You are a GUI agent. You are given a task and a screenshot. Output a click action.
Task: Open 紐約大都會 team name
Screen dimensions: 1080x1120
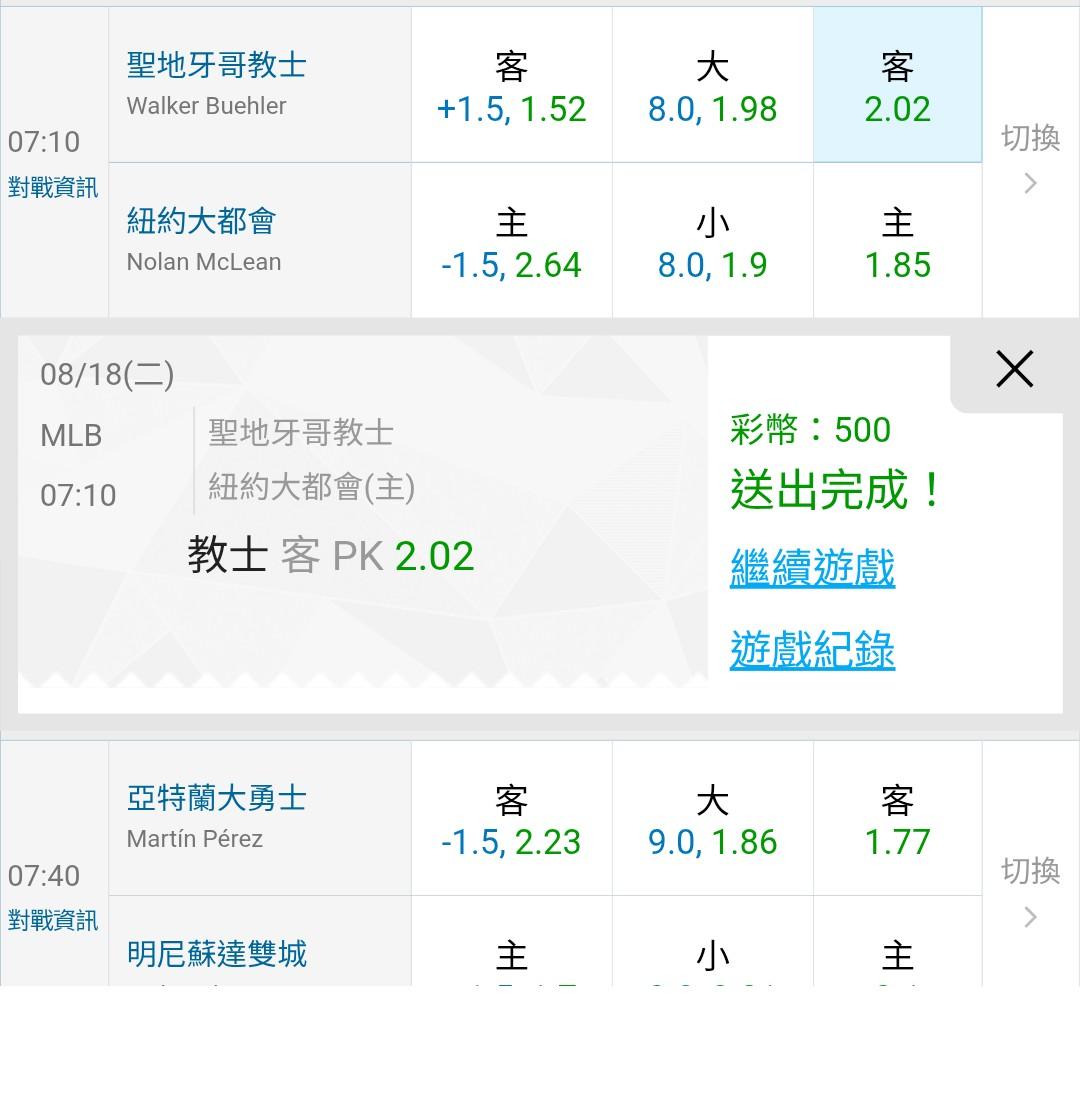[x=201, y=221]
